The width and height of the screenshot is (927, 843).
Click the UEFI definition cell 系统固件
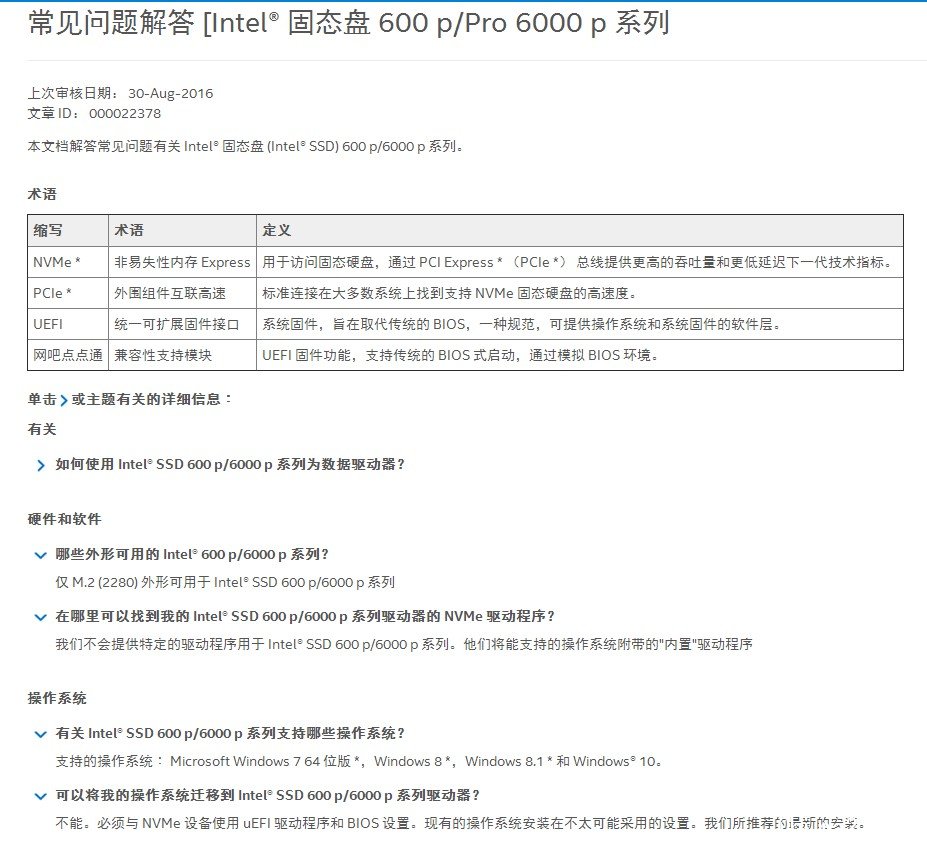pyautogui.click(x=580, y=324)
